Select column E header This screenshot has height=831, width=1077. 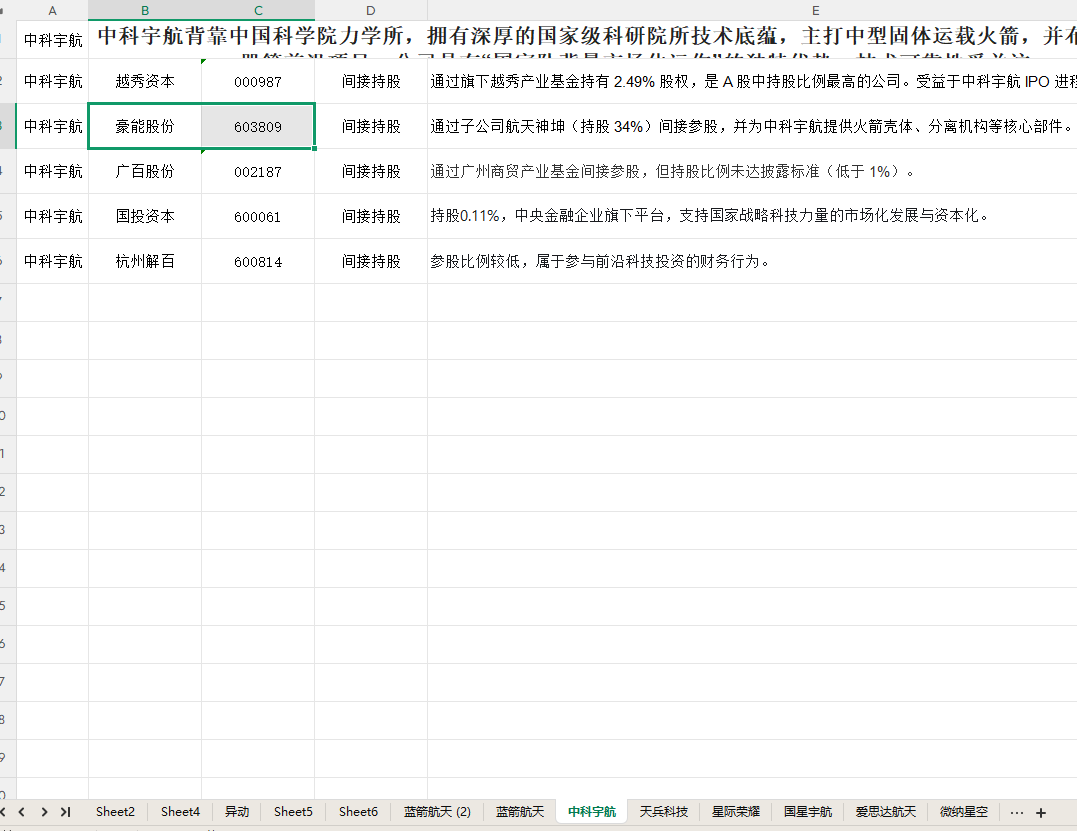click(815, 10)
